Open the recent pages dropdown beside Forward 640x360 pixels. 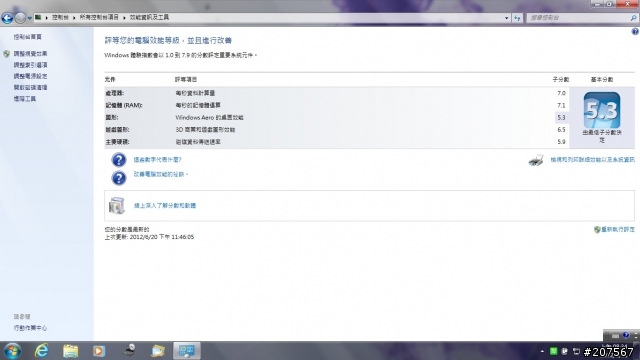[x=29, y=18]
